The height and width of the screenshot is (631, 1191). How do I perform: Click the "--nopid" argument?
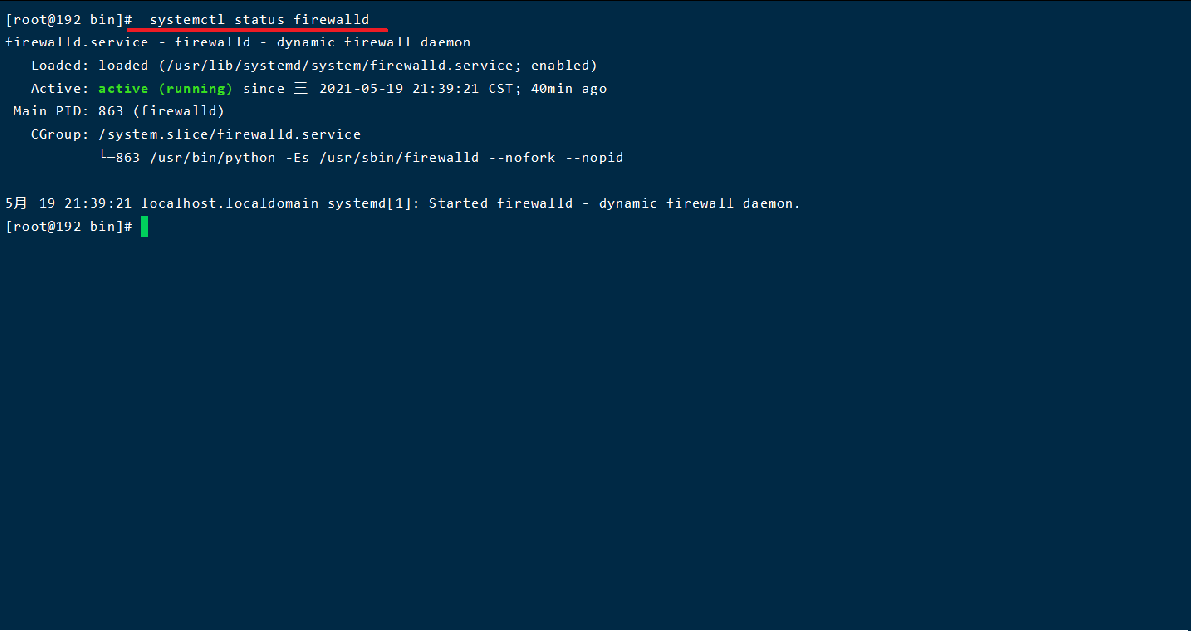pos(598,158)
